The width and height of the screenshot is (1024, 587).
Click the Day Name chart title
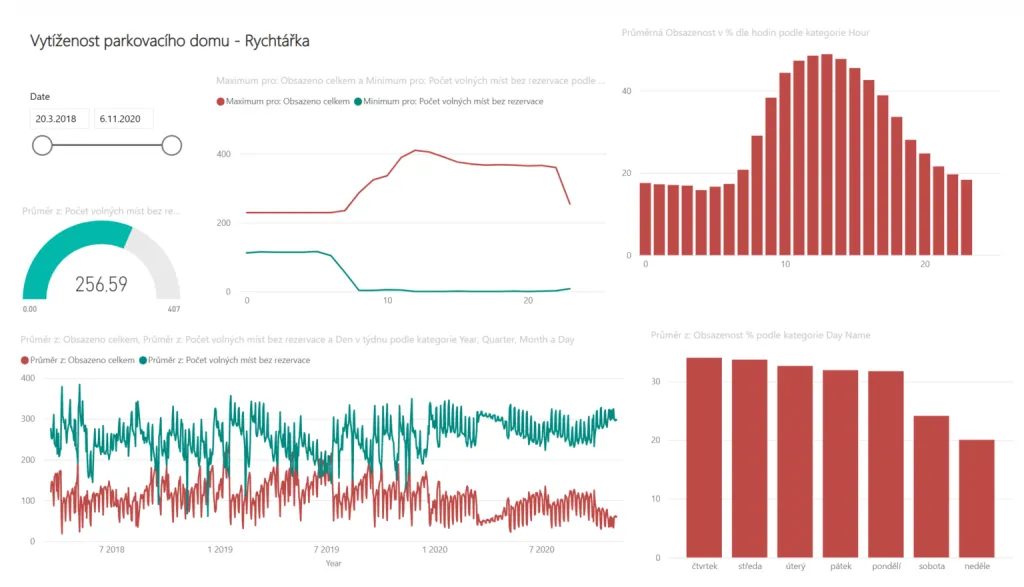[760, 335]
